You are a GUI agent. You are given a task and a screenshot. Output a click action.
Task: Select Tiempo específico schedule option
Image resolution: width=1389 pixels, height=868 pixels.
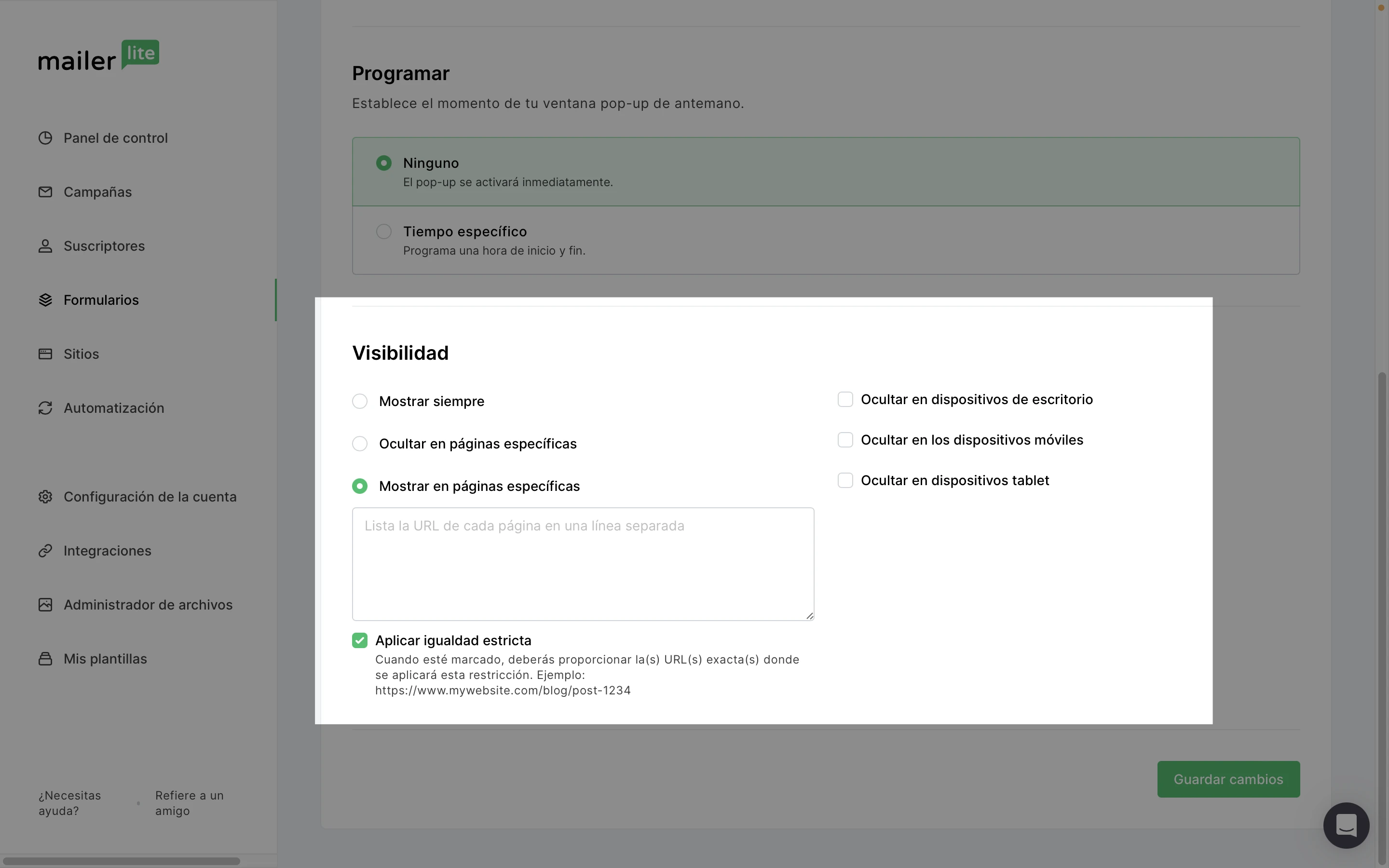click(383, 231)
